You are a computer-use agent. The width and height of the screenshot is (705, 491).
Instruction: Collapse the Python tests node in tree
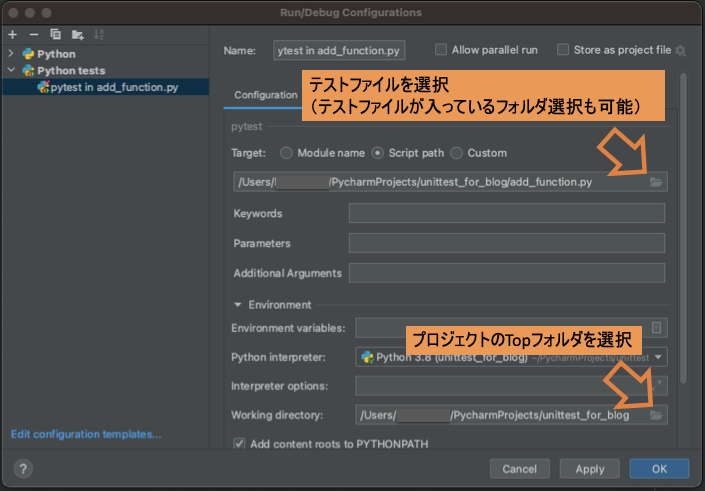[x=11, y=70]
